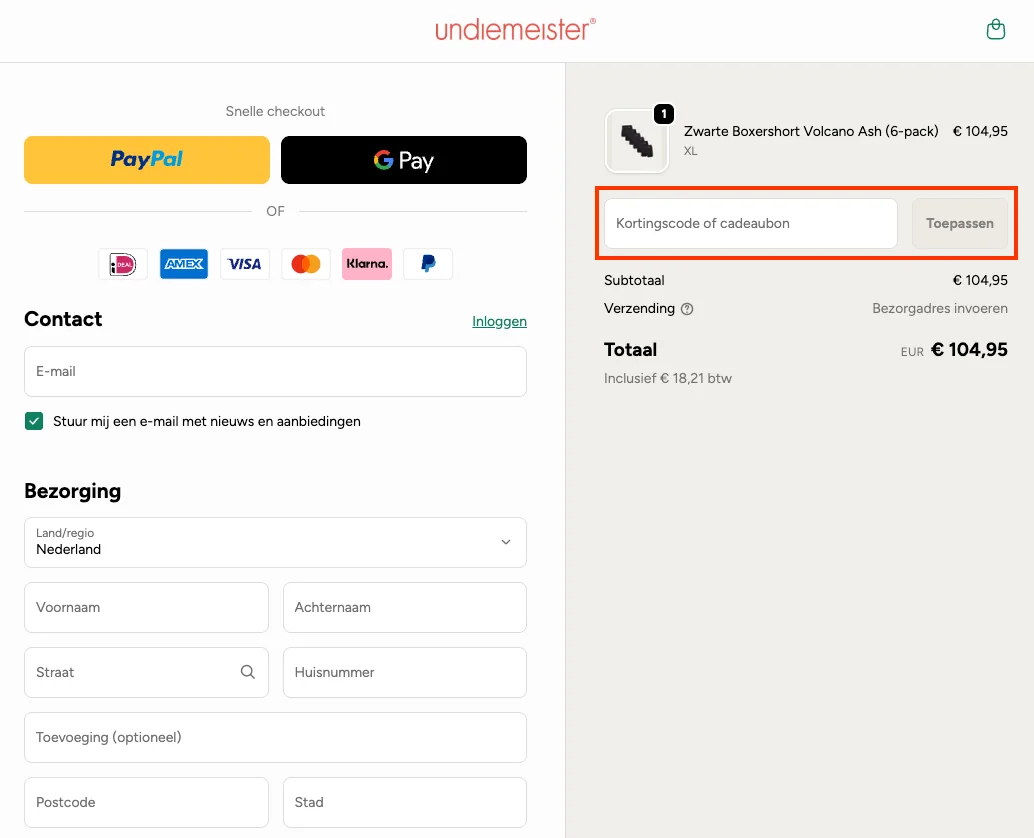
Task: Click the small PayPal payment icon
Action: 428,264
